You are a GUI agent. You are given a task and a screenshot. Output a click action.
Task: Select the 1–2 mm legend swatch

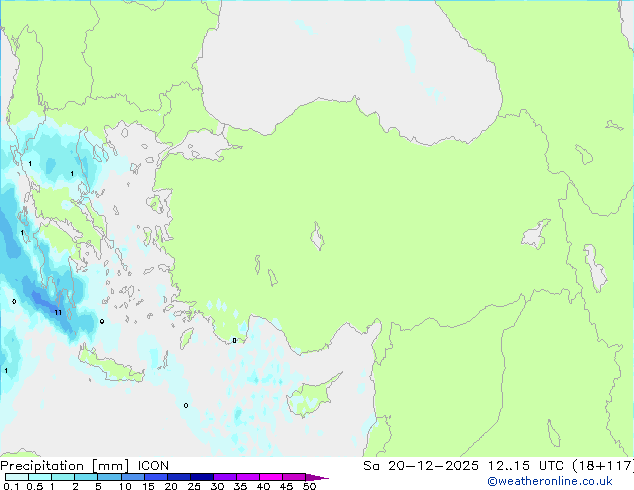[63, 477]
